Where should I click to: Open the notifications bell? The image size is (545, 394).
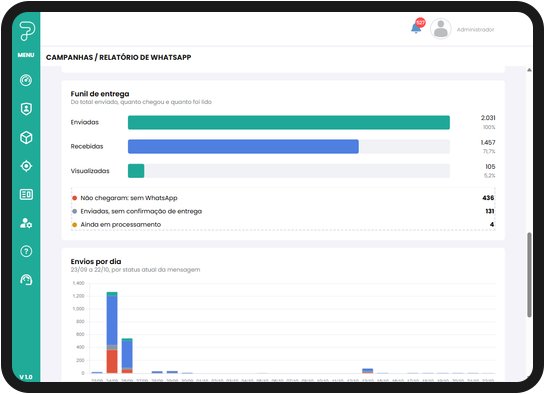[416, 28]
